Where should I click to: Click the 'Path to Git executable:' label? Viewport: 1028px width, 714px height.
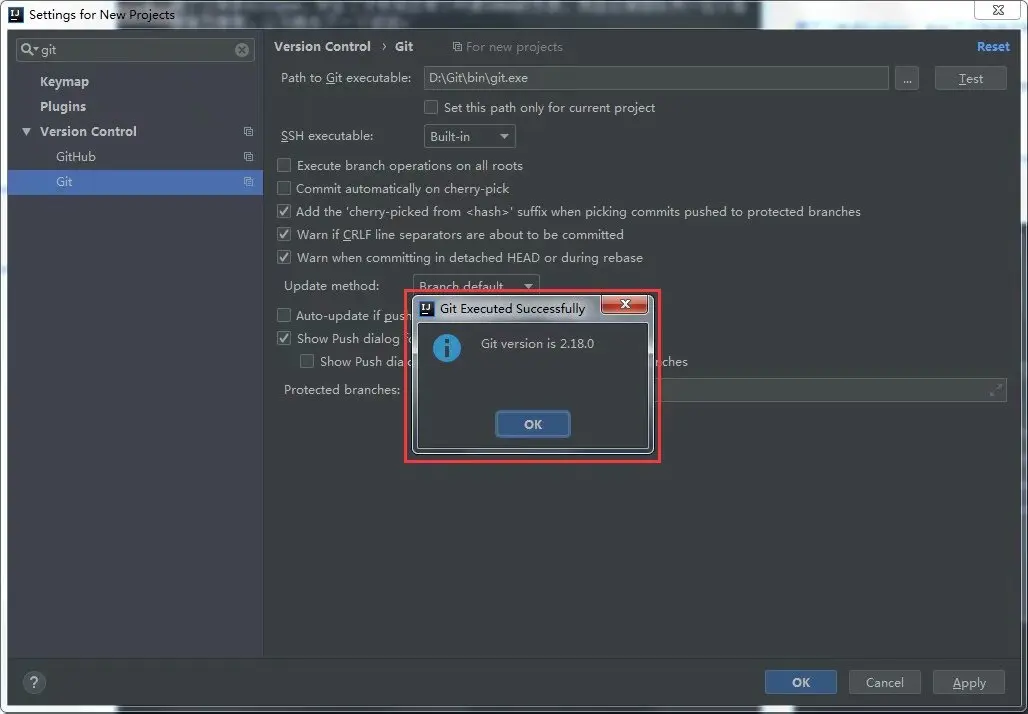346,78
